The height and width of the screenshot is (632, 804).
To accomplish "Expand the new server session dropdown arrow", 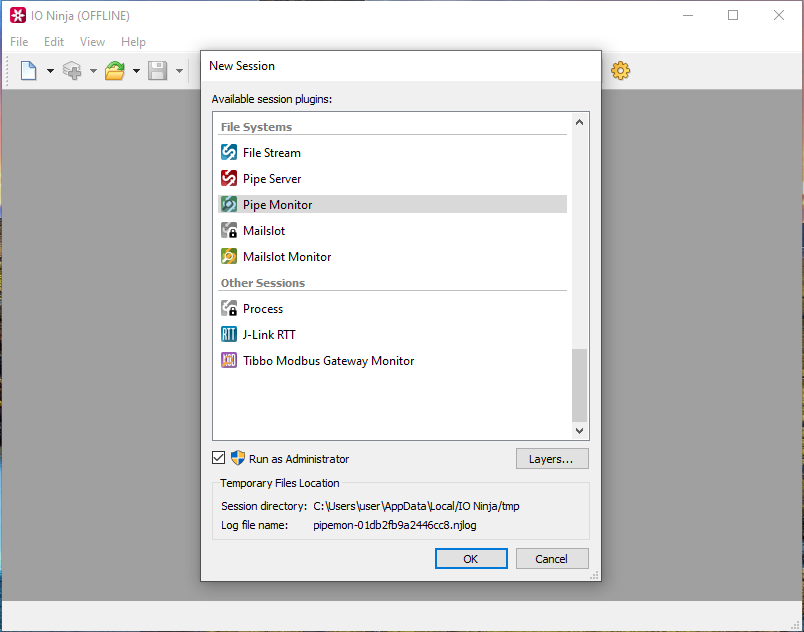I will tap(93, 71).
